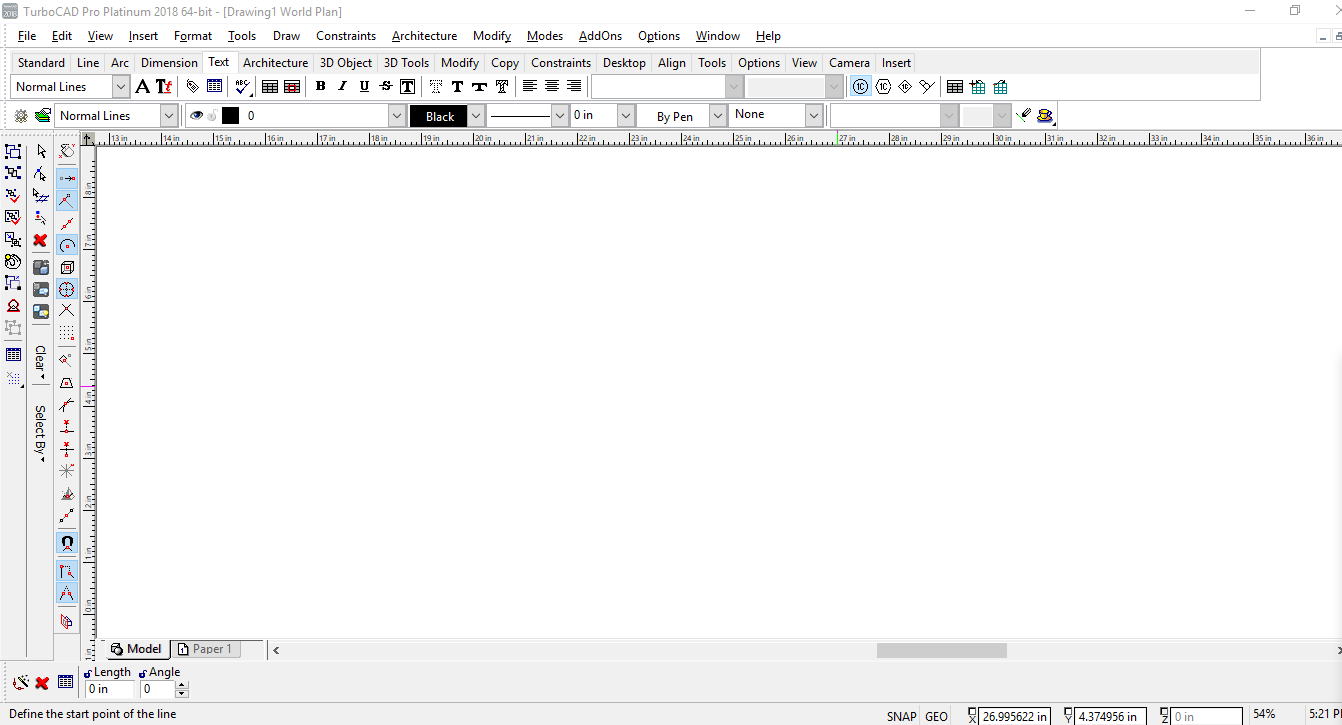Click the Text Format icon with red f

[x=164, y=87]
